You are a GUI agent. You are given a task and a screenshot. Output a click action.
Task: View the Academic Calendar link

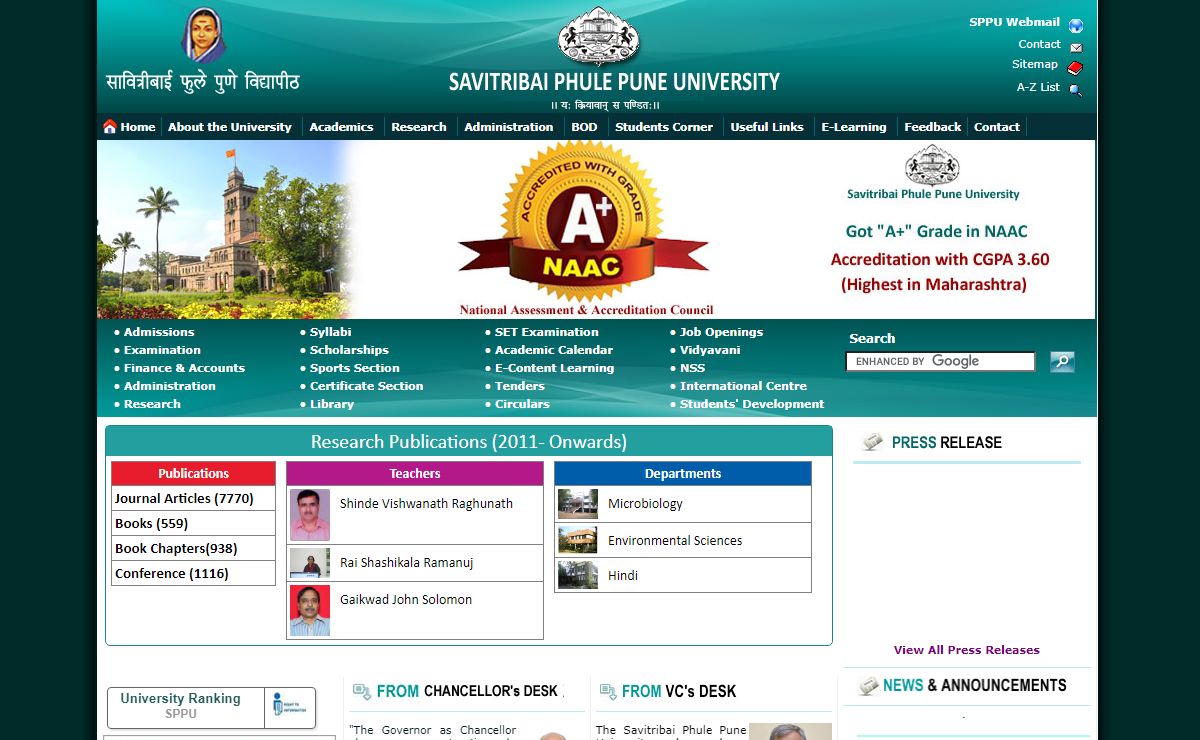coord(554,350)
